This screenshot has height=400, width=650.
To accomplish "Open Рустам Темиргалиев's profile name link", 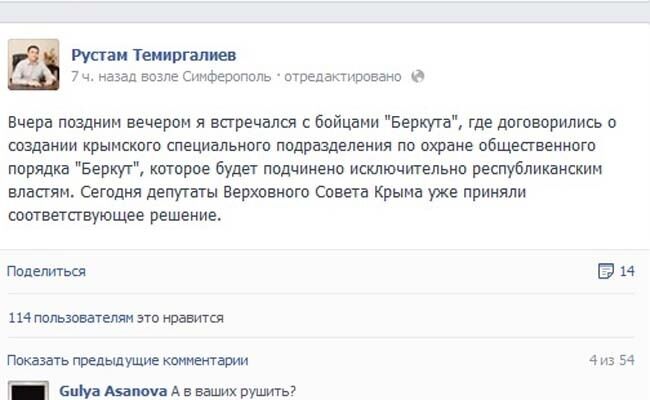I will coord(154,53).
